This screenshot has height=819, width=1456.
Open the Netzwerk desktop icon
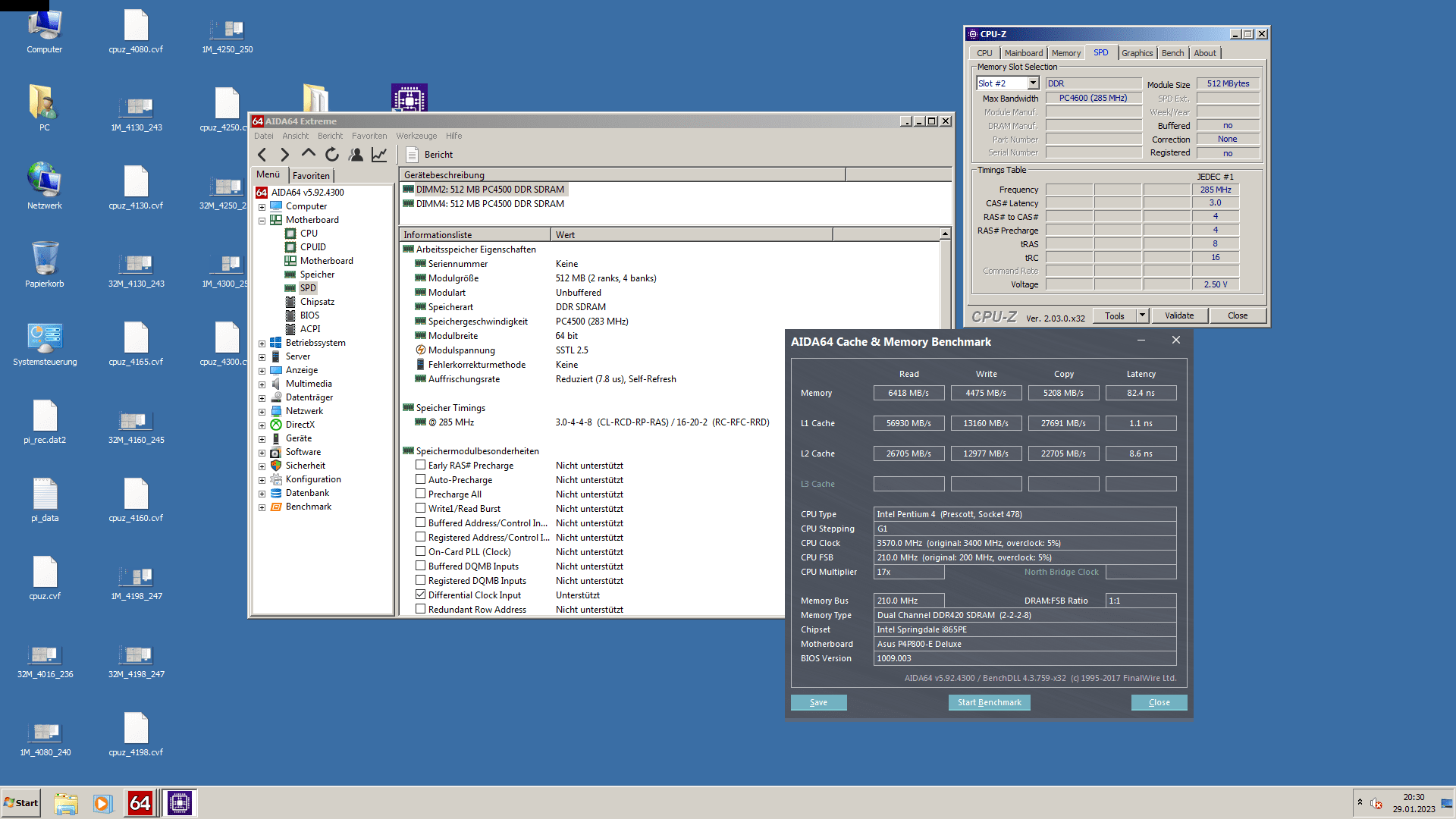pyautogui.click(x=45, y=187)
